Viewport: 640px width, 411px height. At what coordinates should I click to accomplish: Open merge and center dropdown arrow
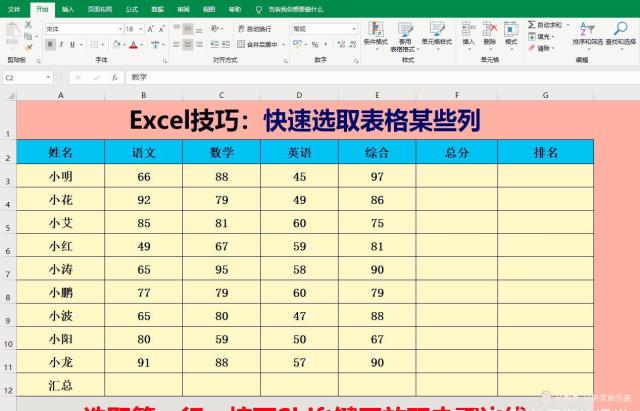tap(284, 44)
